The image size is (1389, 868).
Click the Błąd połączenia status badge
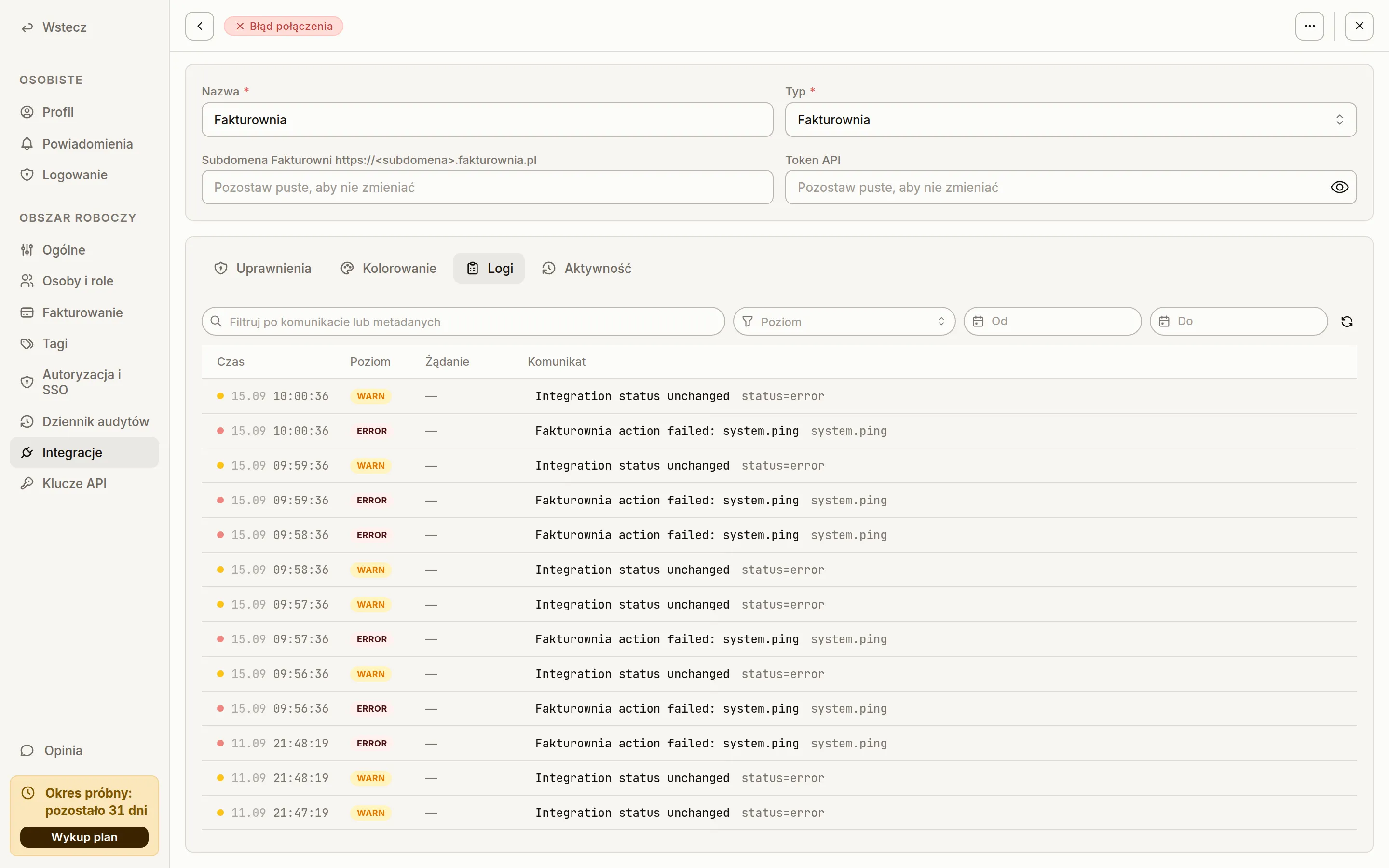click(x=284, y=26)
